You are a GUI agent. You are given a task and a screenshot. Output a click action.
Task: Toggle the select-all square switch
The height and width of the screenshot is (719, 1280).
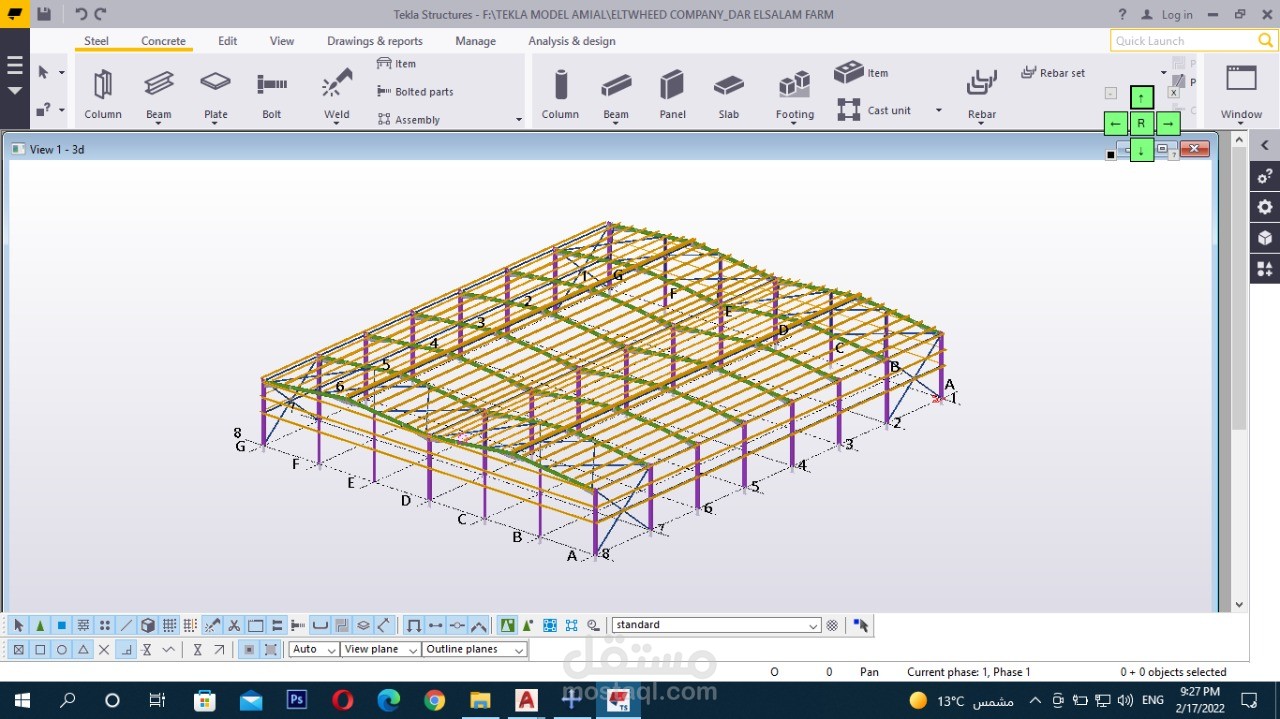[x=18, y=649]
